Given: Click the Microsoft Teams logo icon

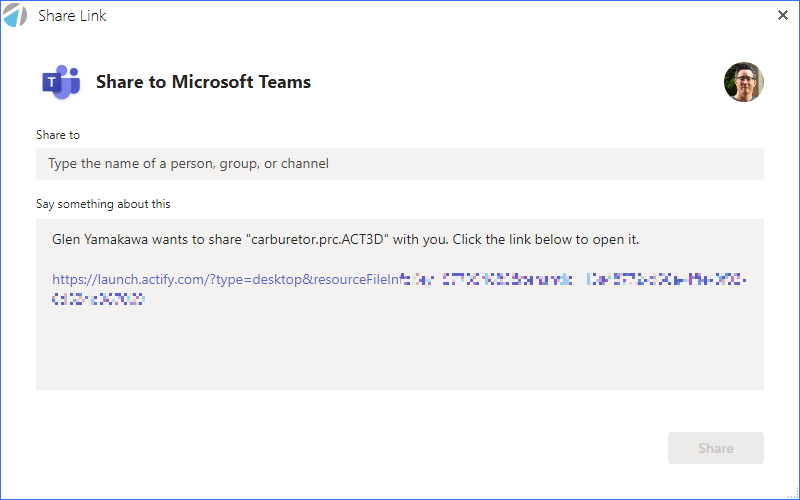Looking at the screenshot, I should tap(61, 82).
